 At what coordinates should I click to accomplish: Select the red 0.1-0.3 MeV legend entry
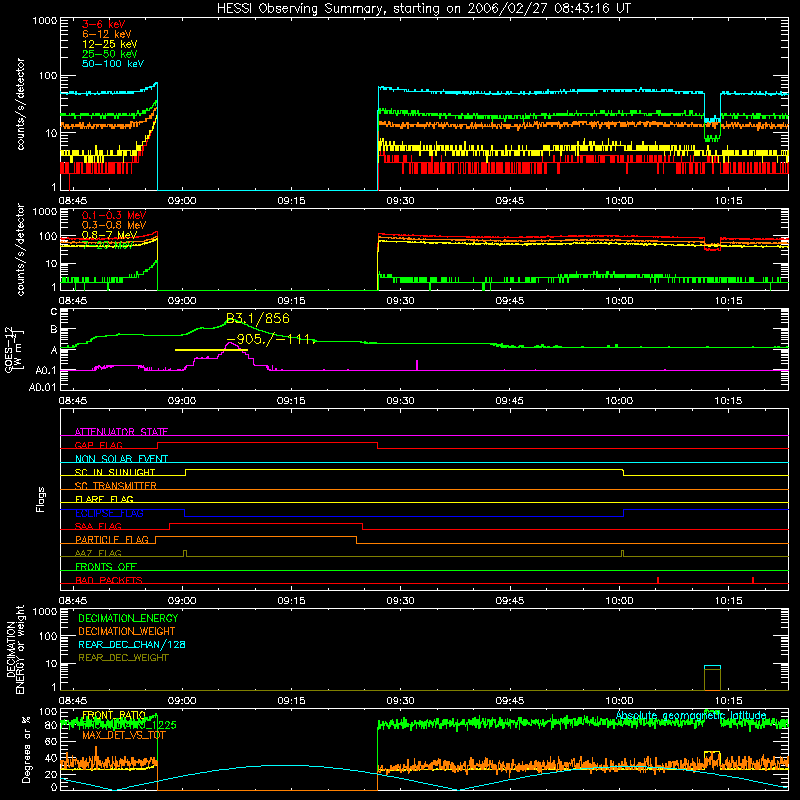[114, 215]
